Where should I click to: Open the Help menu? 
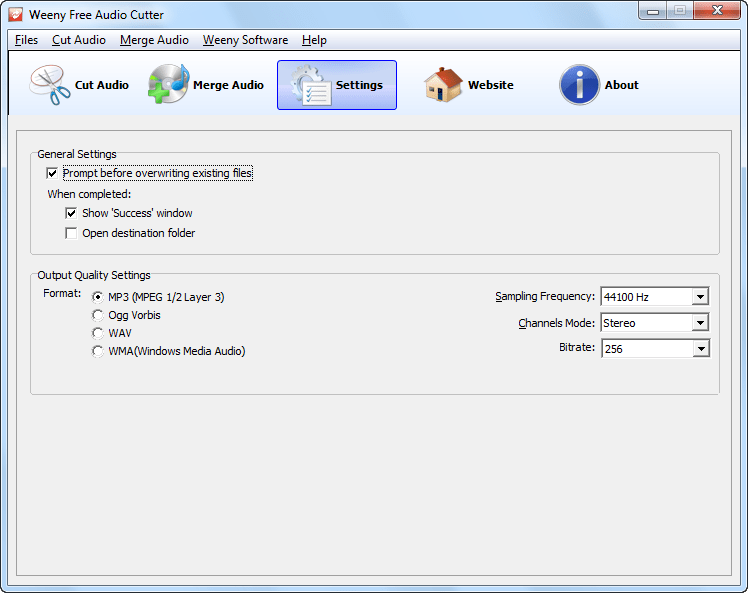click(314, 40)
